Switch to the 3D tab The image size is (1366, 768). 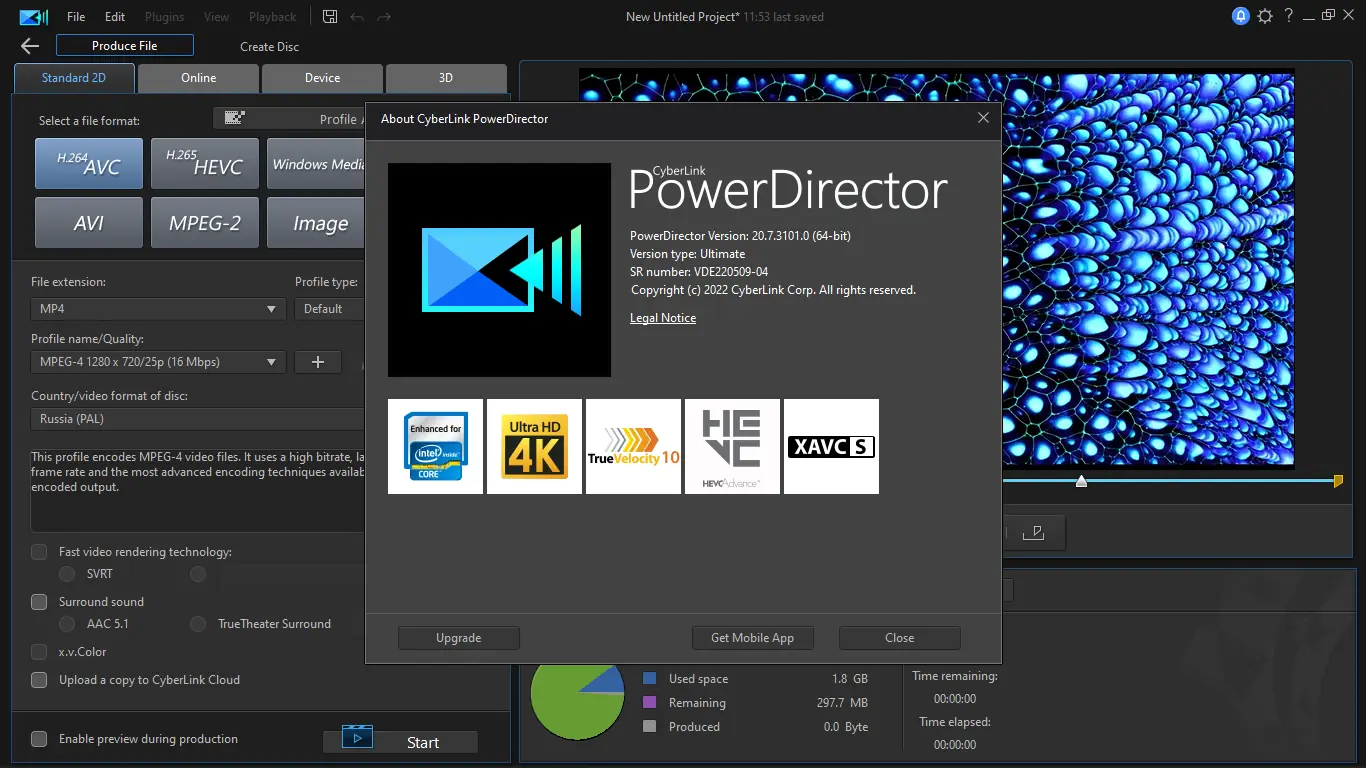tap(446, 78)
